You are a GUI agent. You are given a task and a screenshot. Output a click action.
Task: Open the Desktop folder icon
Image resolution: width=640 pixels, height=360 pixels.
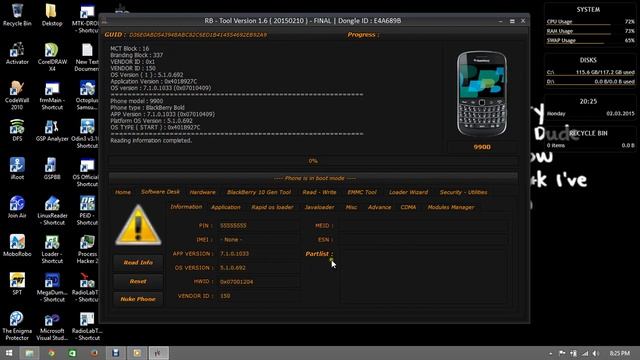(x=52, y=15)
